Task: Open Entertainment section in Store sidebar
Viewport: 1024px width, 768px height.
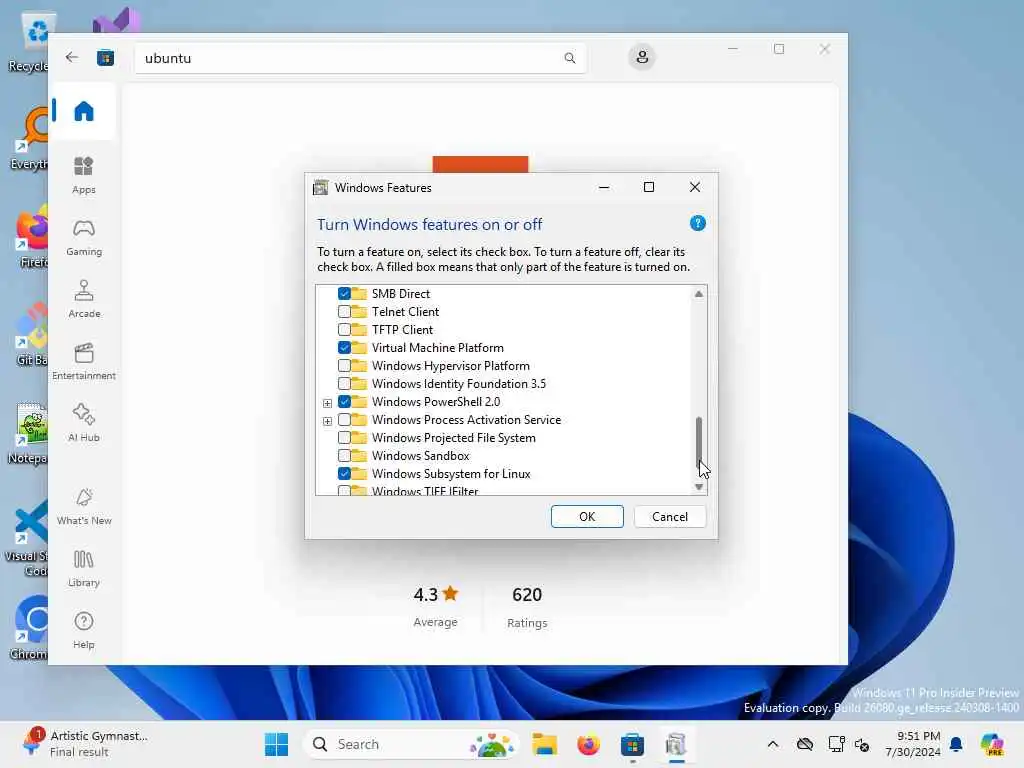Action: click(84, 361)
